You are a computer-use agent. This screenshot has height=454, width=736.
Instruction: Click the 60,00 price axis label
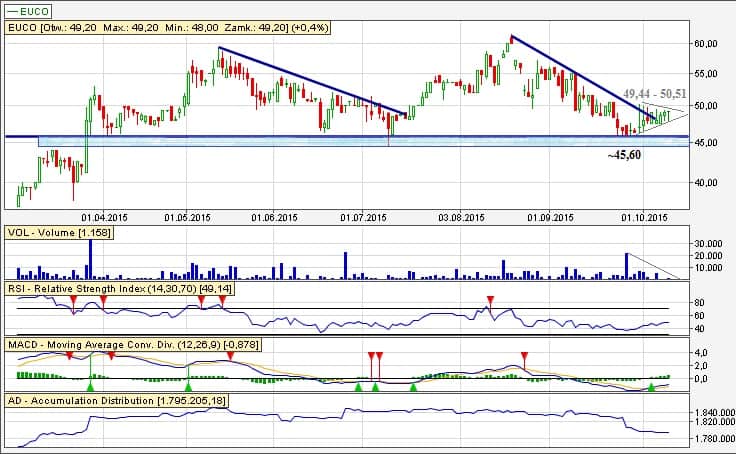pos(706,44)
